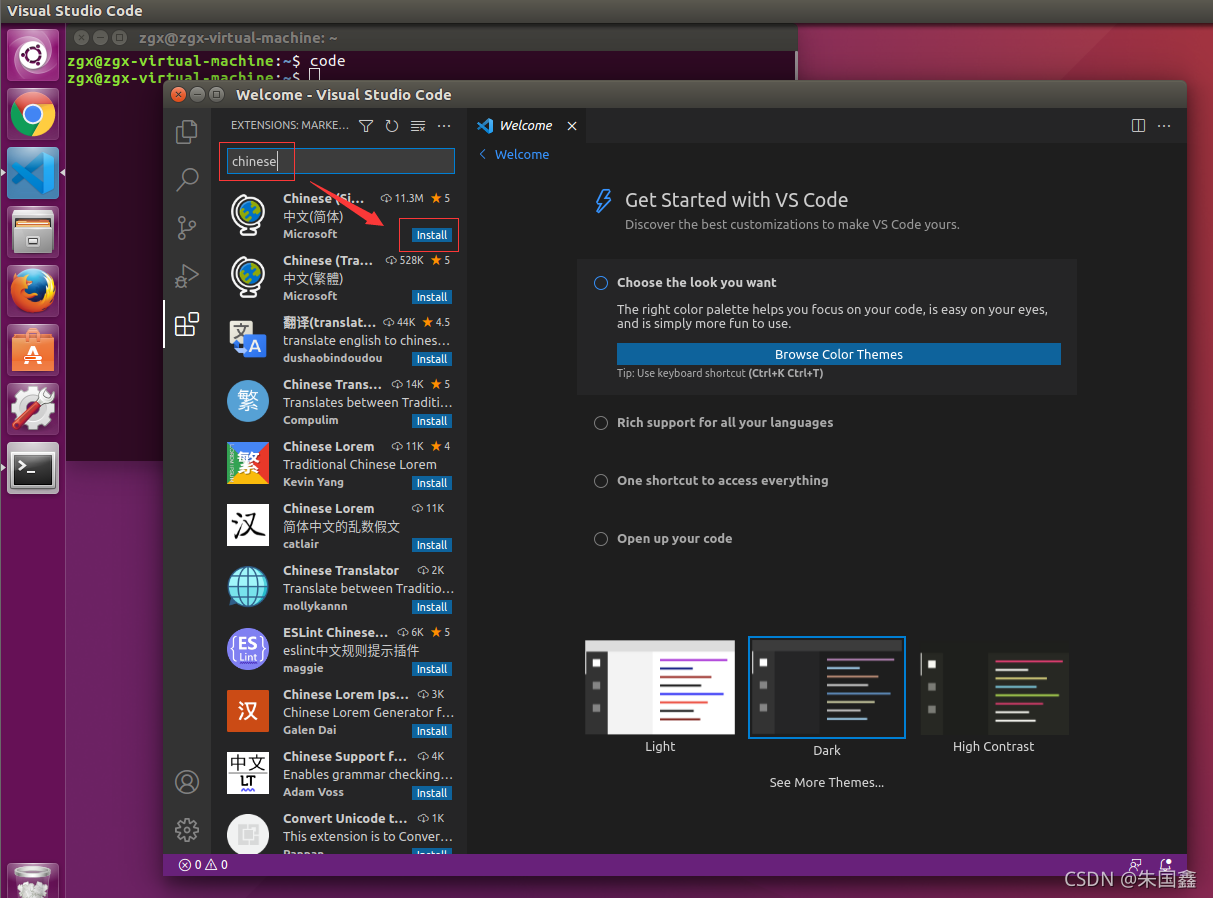This screenshot has width=1213, height=898.
Task: Open Files manager from Ubuntu dock
Action: pyautogui.click(x=33, y=232)
